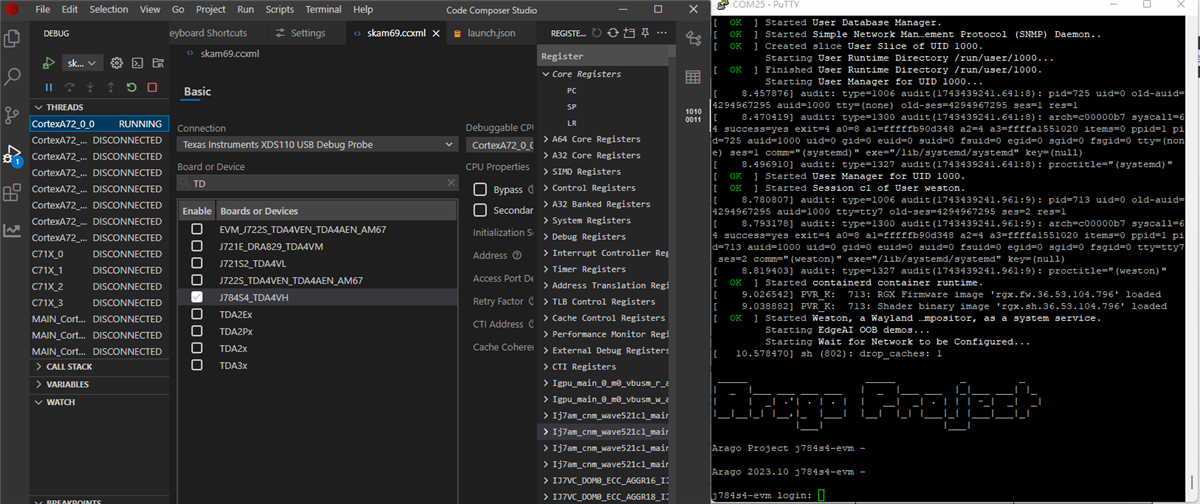Open the Selection menu
The width and height of the screenshot is (1200, 504).
[x=109, y=9]
